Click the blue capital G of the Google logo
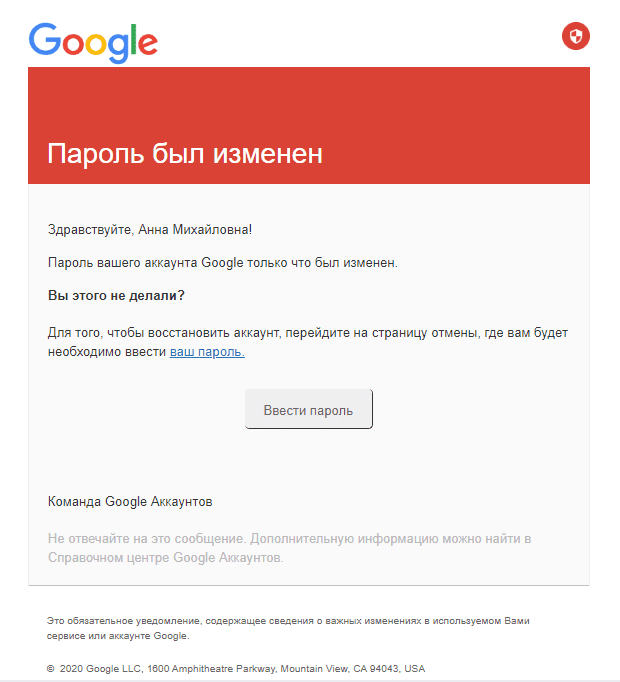The height and width of the screenshot is (682, 620). click(x=45, y=39)
